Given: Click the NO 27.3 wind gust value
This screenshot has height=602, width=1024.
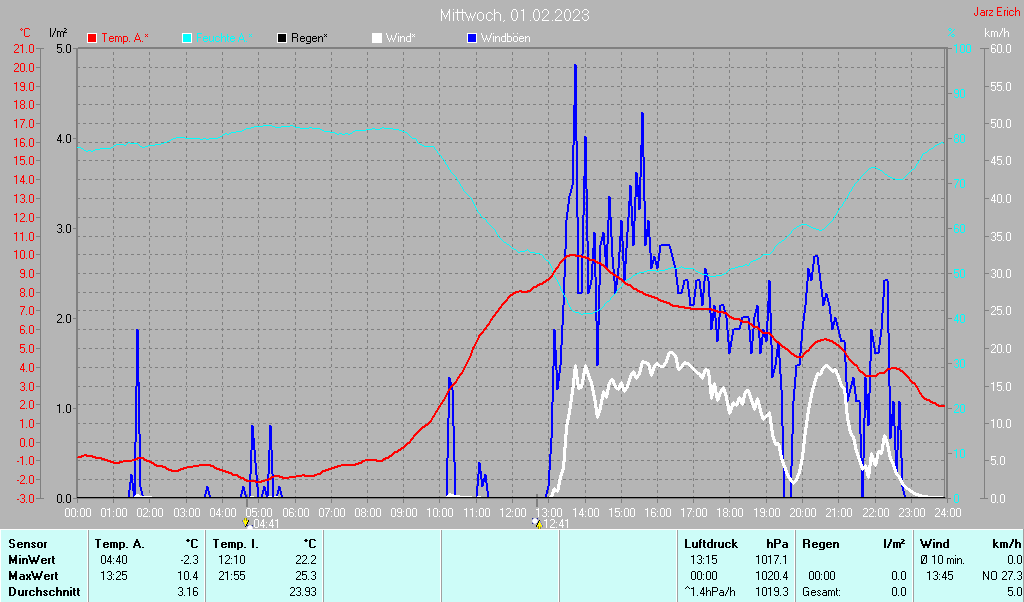Looking at the screenshot, I should click(1002, 577).
